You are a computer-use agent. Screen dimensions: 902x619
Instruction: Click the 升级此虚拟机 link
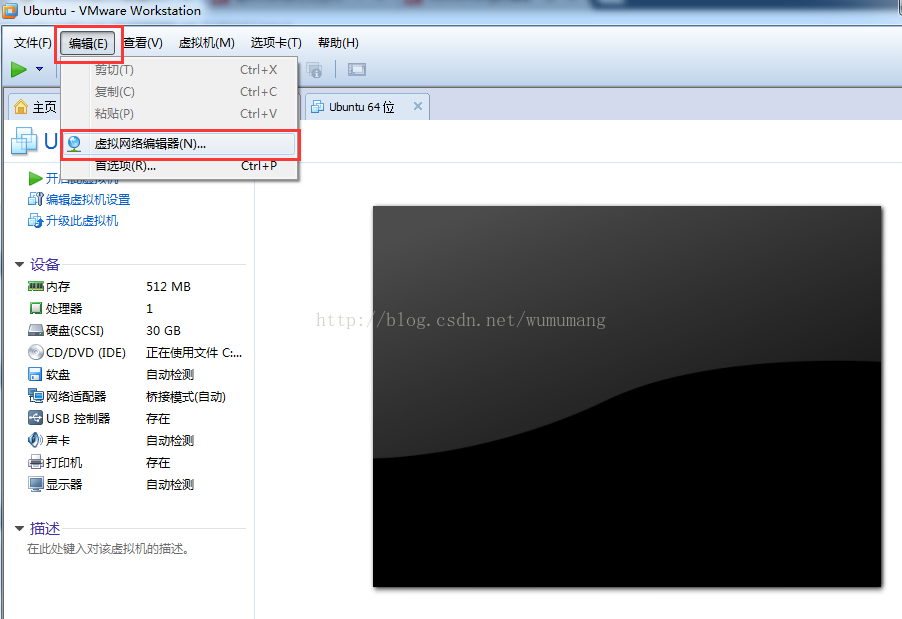click(x=82, y=221)
